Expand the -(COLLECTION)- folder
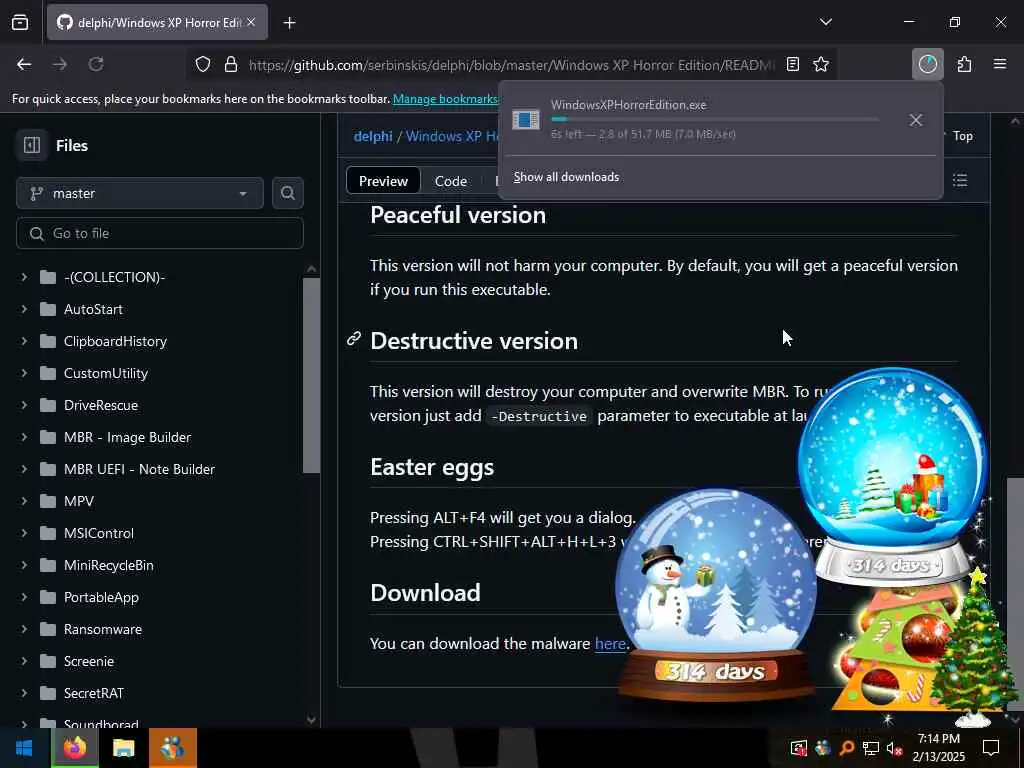This screenshot has height=768, width=1024. [x=24, y=277]
